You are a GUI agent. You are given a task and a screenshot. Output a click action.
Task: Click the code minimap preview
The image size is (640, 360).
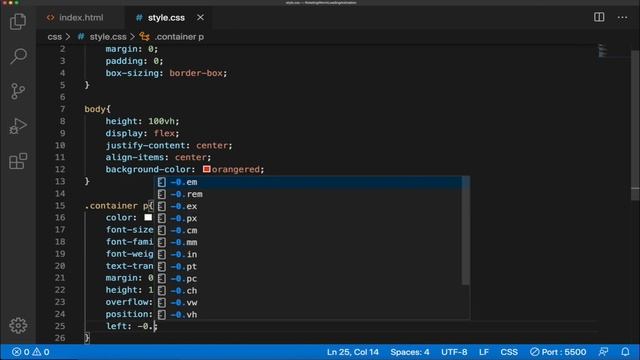[603, 51]
